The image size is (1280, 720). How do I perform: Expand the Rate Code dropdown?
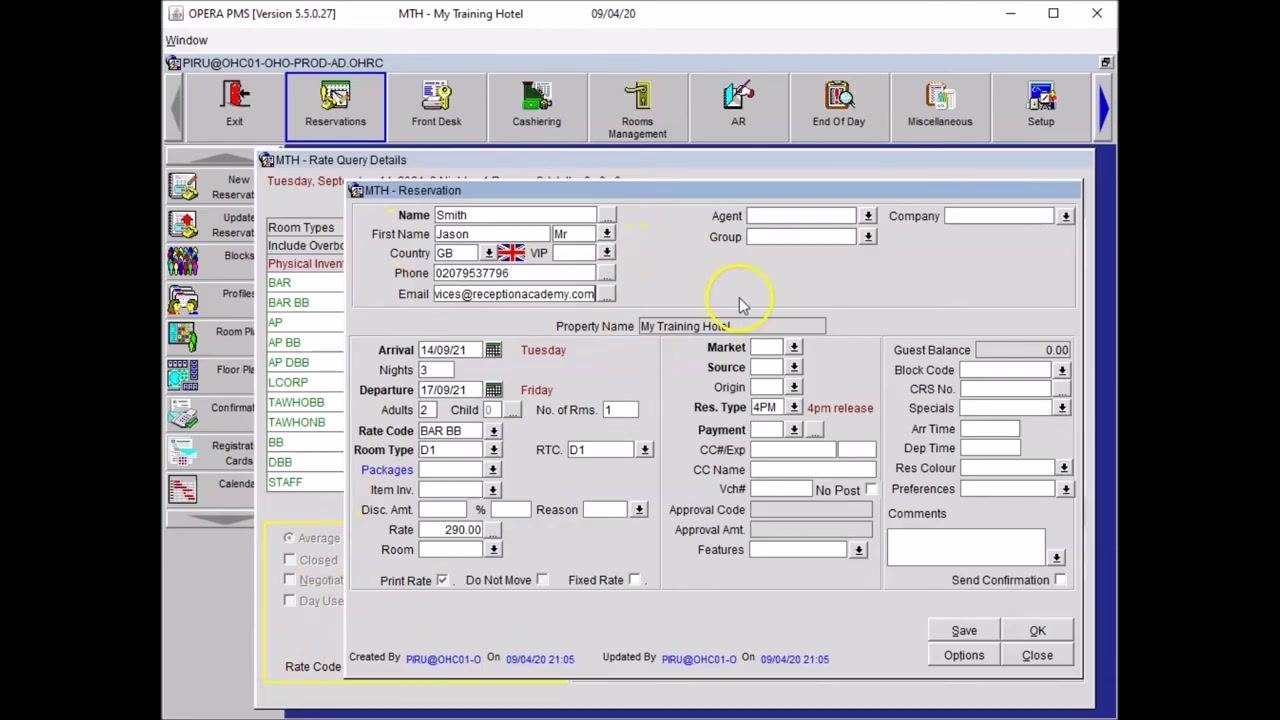click(x=493, y=431)
